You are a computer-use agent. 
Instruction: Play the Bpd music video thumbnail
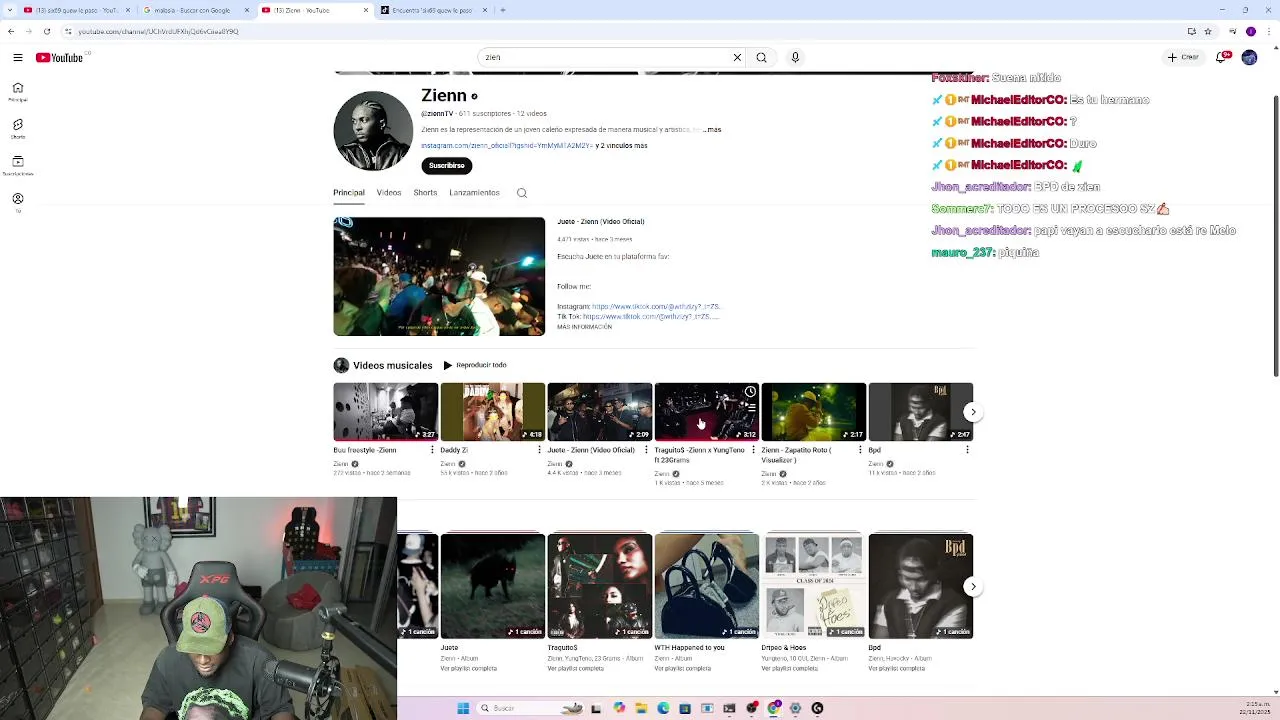[921, 412]
